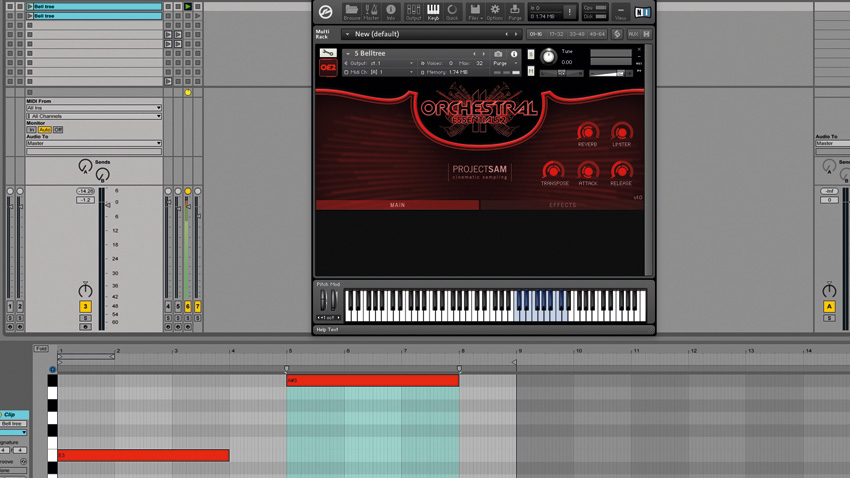Click the Kontakt logo icon

[325, 12]
